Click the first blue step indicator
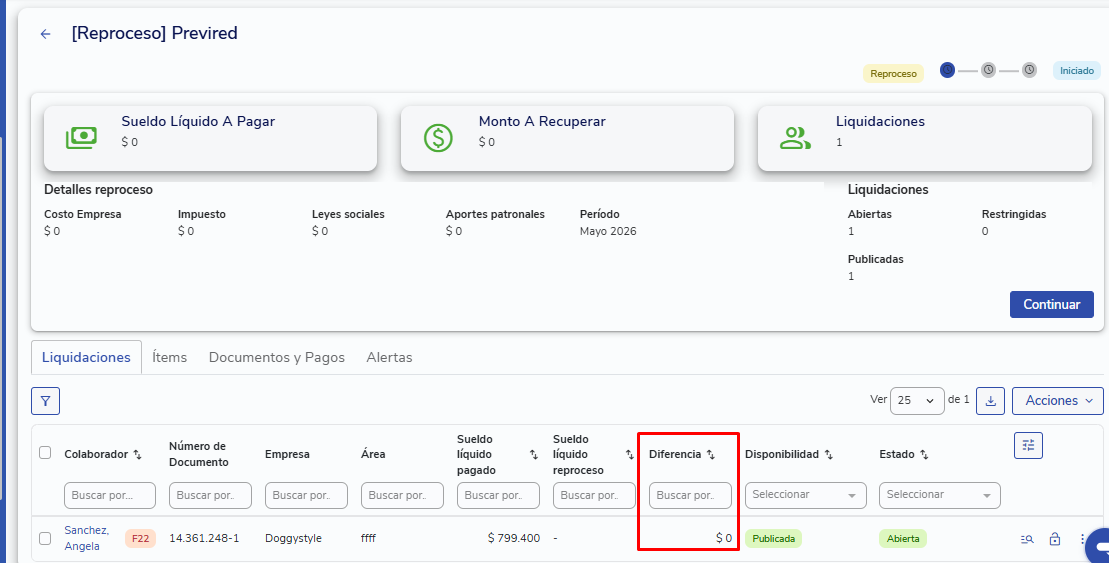Image resolution: width=1109 pixels, height=563 pixels. tap(947, 70)
